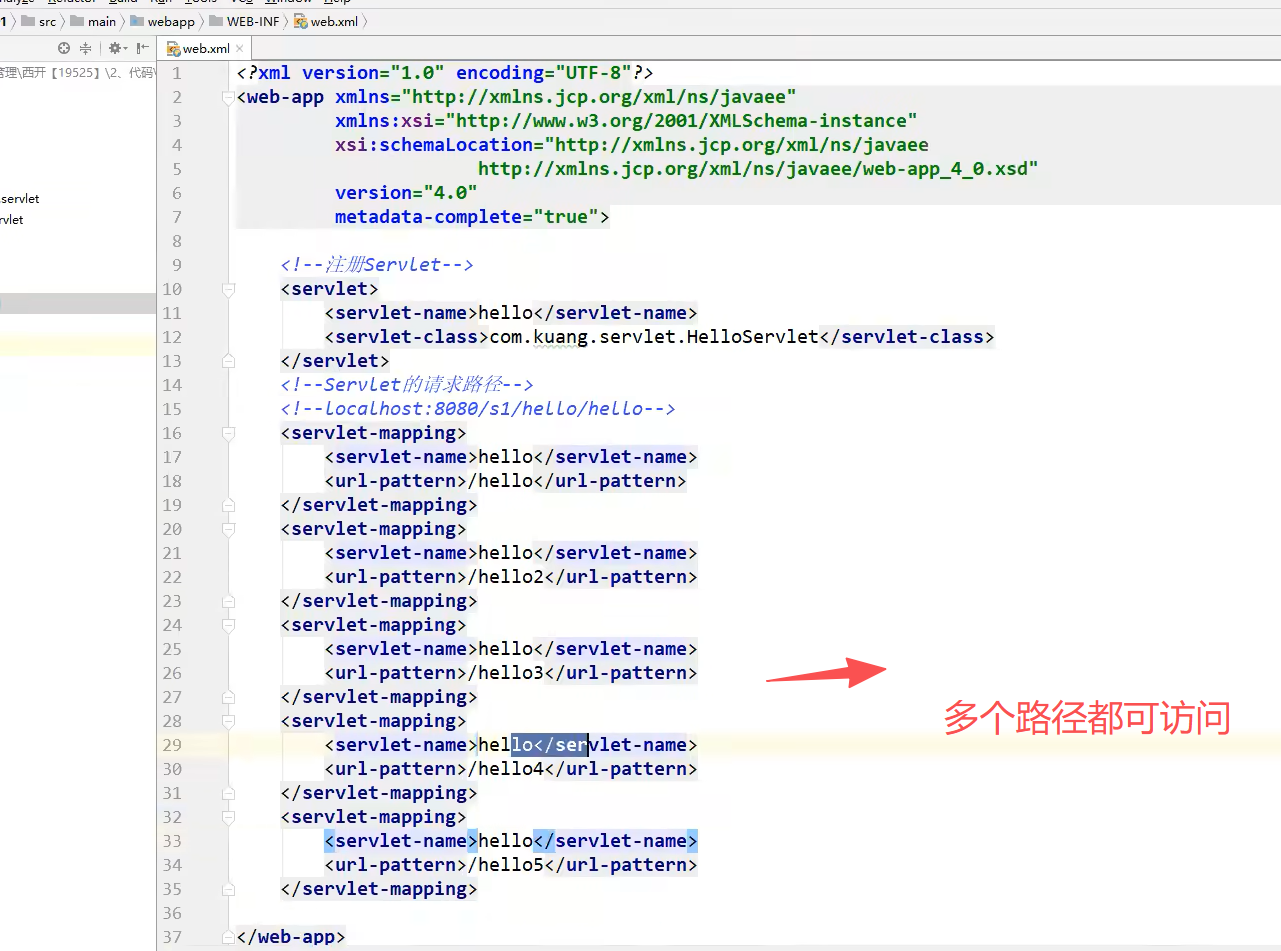This screenshot has width=1281, height=951.
Task: Click the xml version declaration on line 1
Action: [x=445, y=73]
